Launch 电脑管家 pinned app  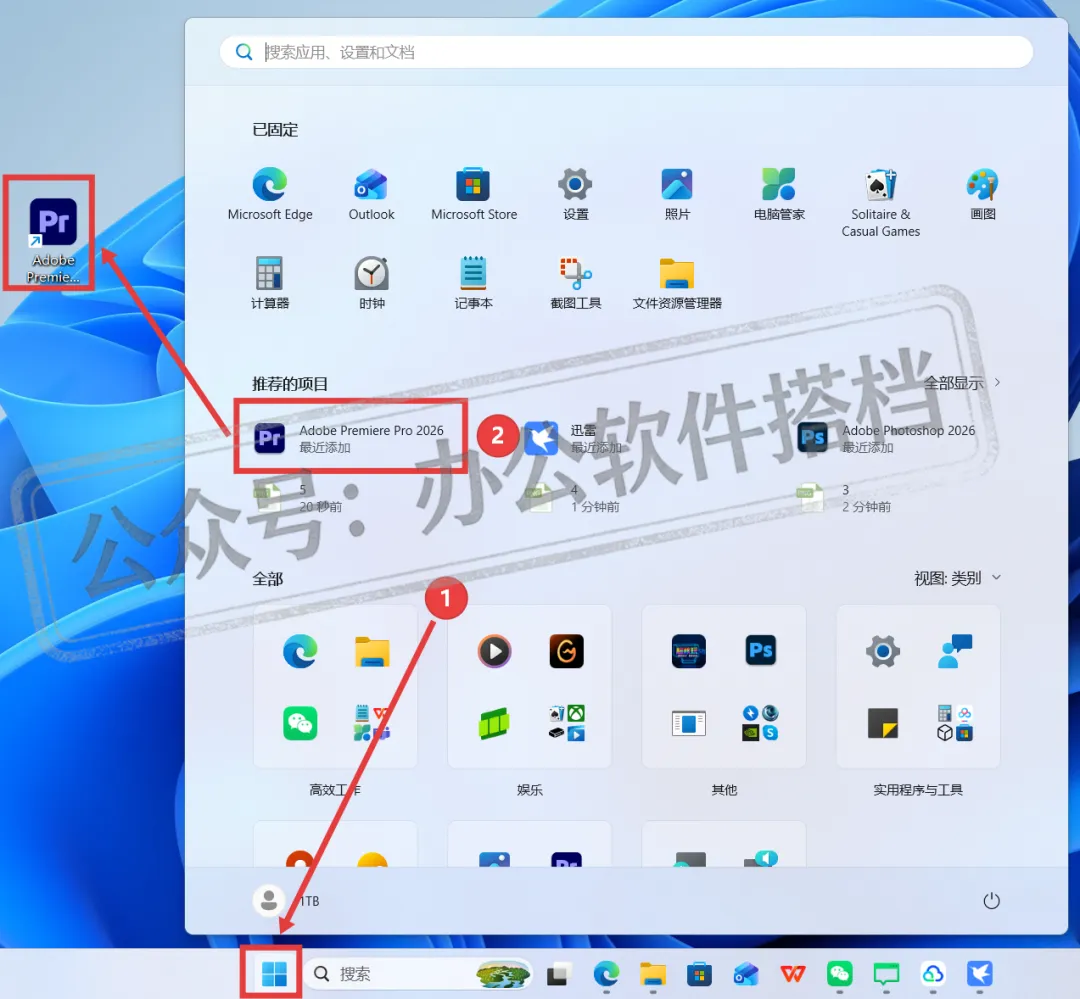(x=779, y=194)
